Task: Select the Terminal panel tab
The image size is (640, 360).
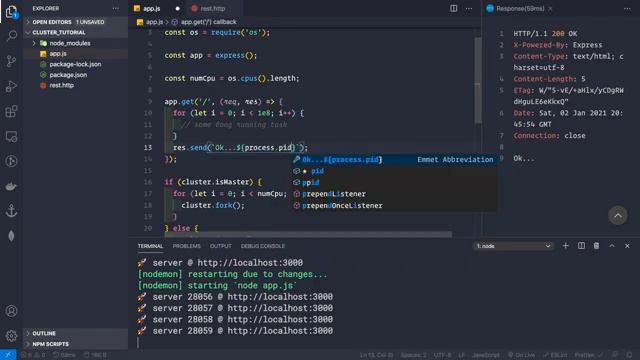Action: 150,246
